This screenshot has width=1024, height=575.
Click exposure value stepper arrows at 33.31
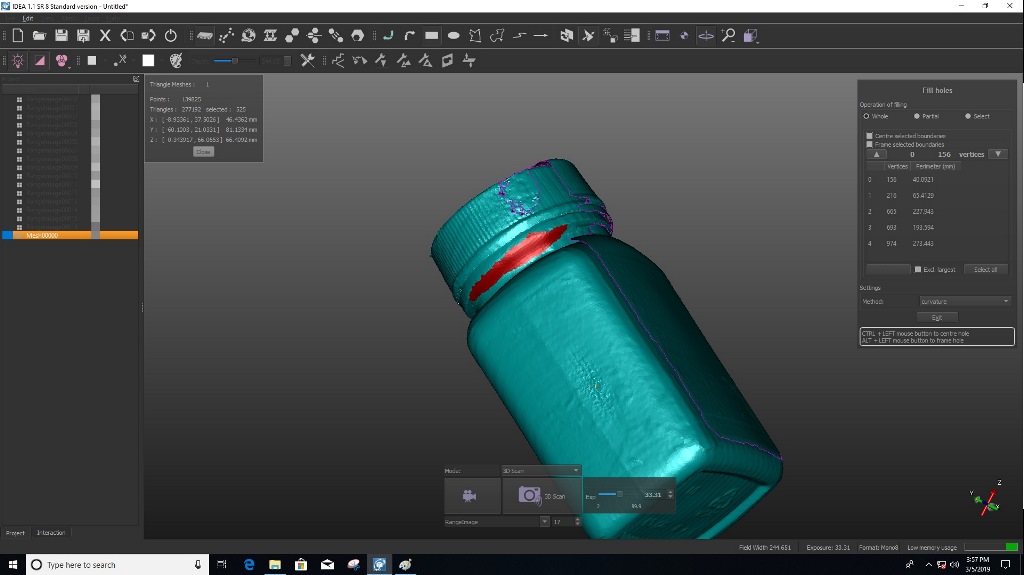670,495
